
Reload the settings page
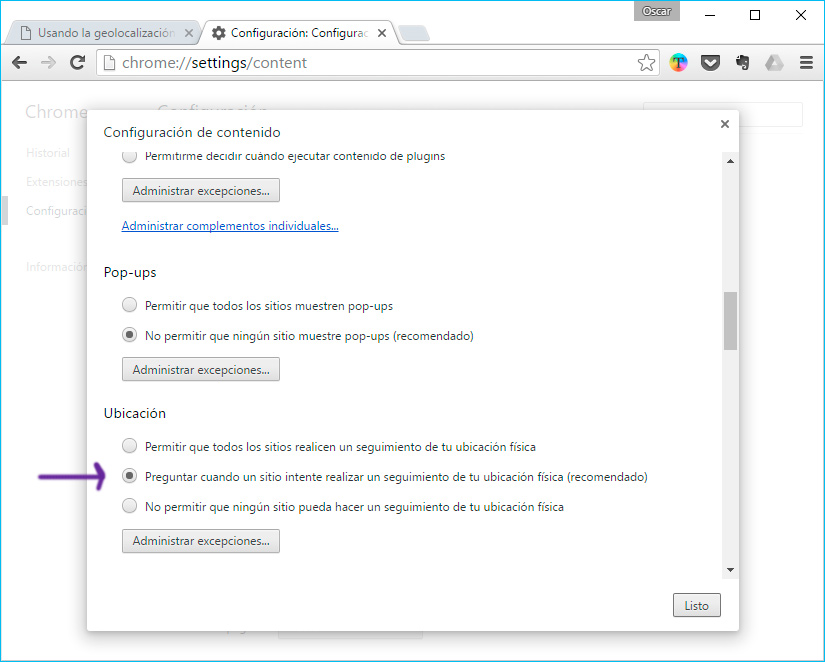(77, 63)
